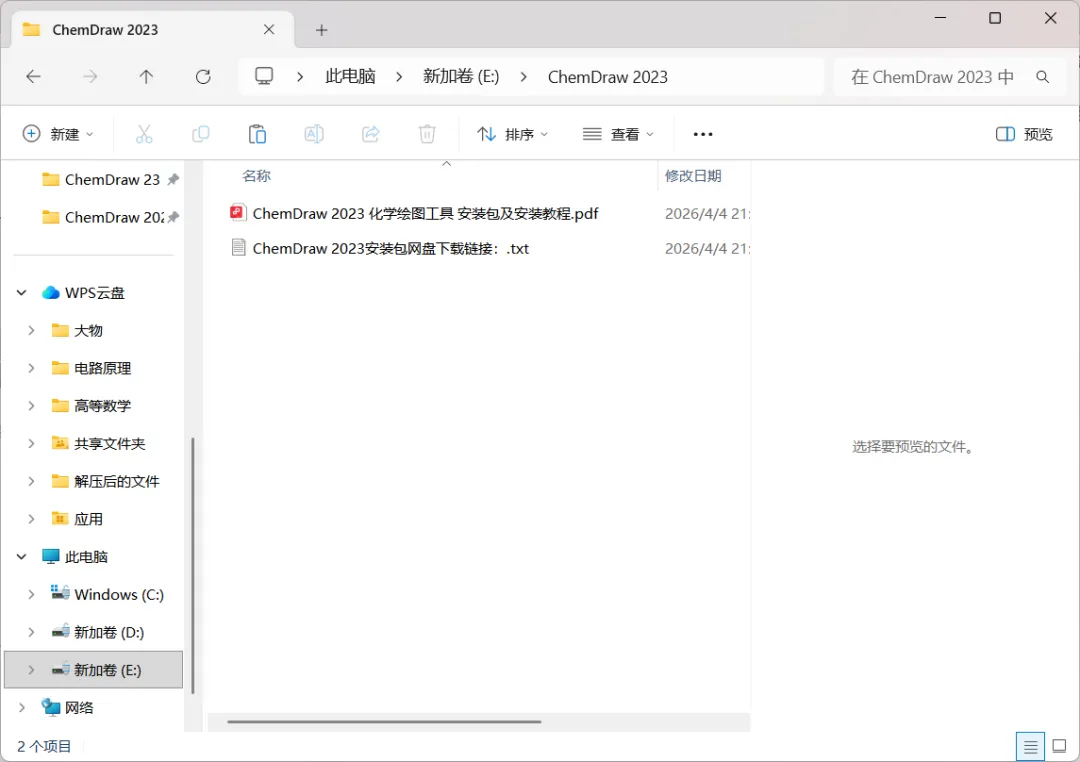Collapse the WPS云盘 tree node
This screenshot has height=762, width=1080.
pos(21,293)
